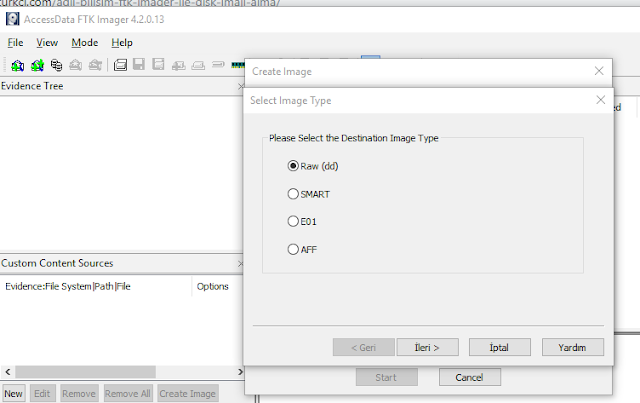Click the Add to Custom Content Image icon
This screenshot has height=403, width=640.
click(178, 65)
